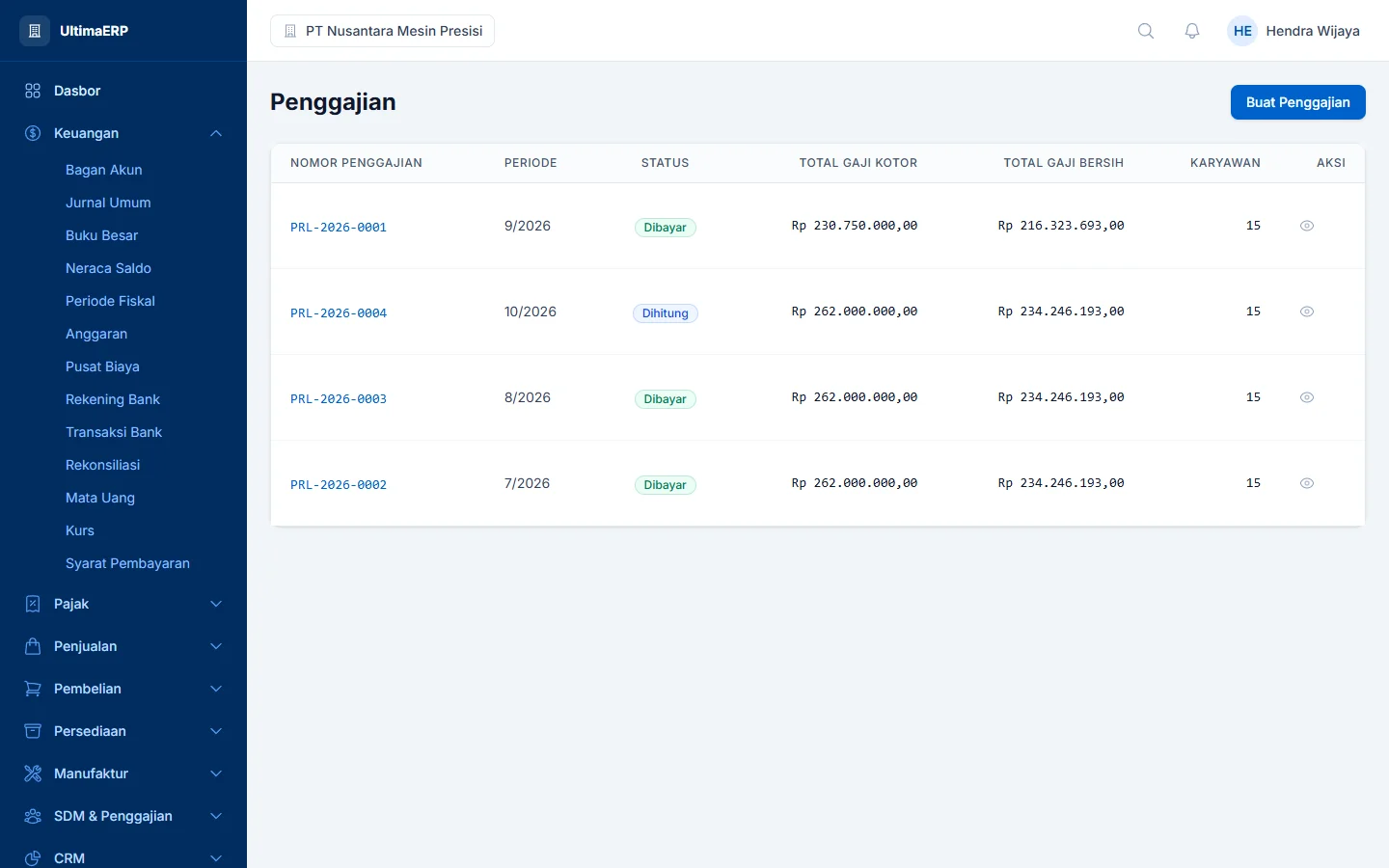Click the Total Gaji Bersih column header

point(1064,163)
